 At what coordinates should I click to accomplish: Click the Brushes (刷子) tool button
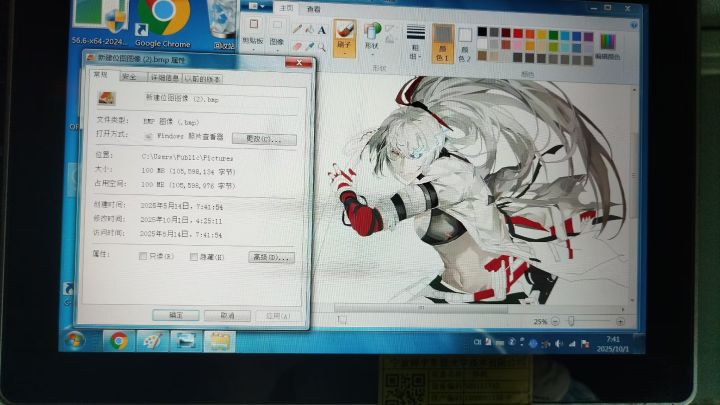344,38
